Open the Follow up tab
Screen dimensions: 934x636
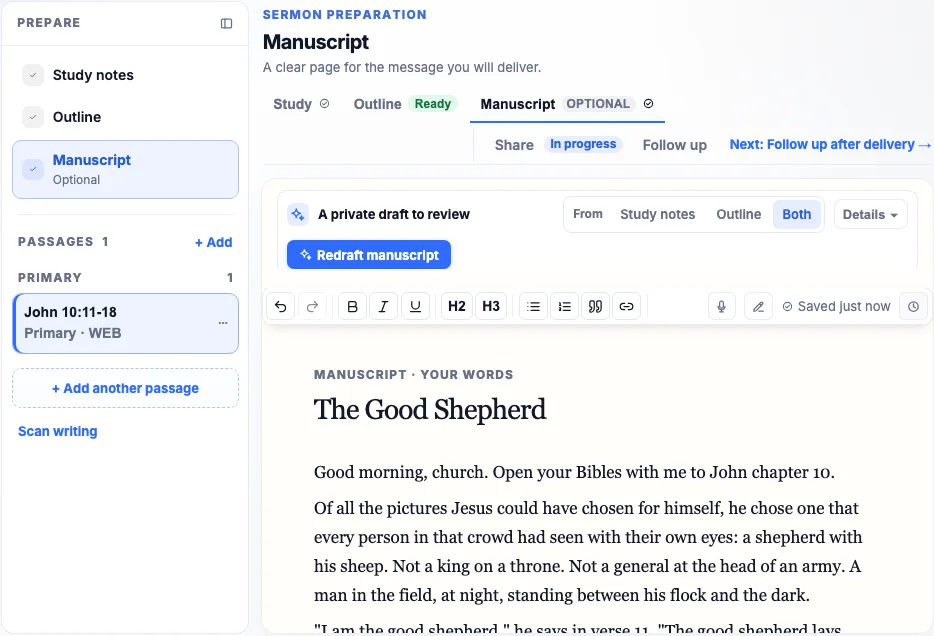(x=674, y=145)
